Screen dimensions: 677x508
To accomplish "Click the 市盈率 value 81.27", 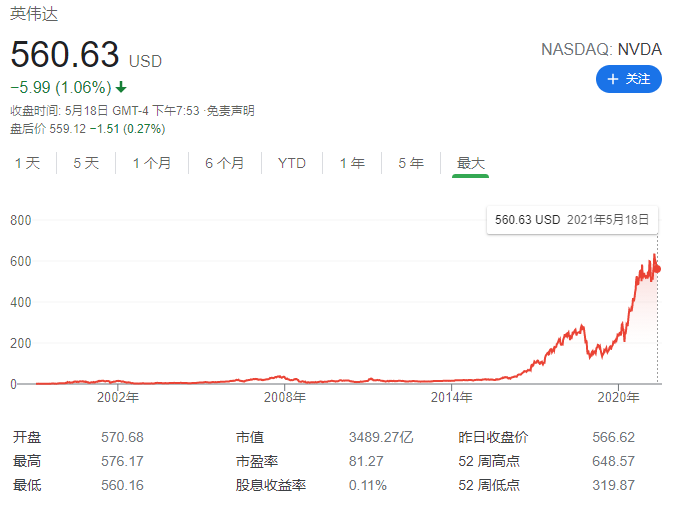I will [366, 461].
